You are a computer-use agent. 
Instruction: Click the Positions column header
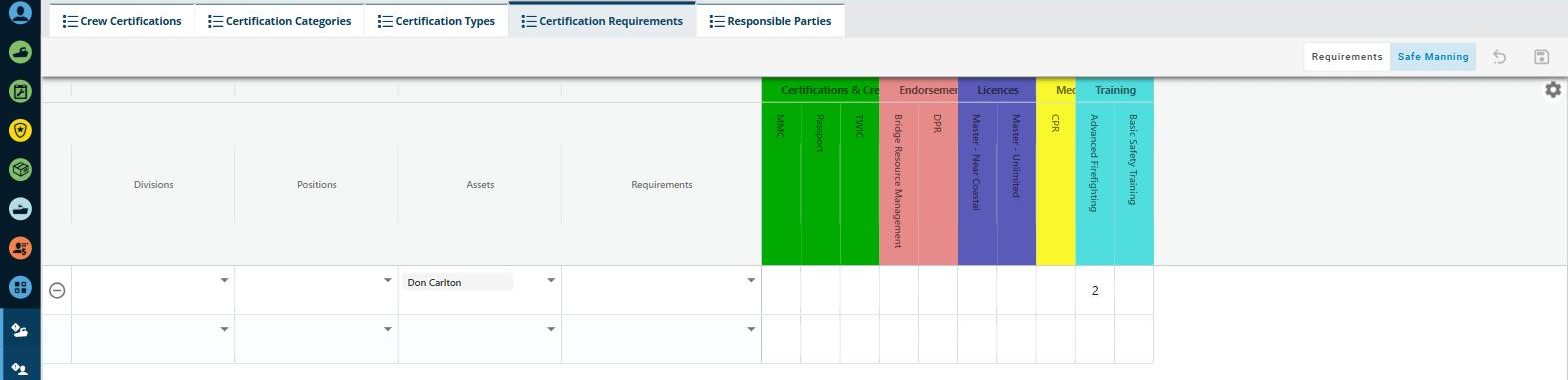(x=316, y=184)
